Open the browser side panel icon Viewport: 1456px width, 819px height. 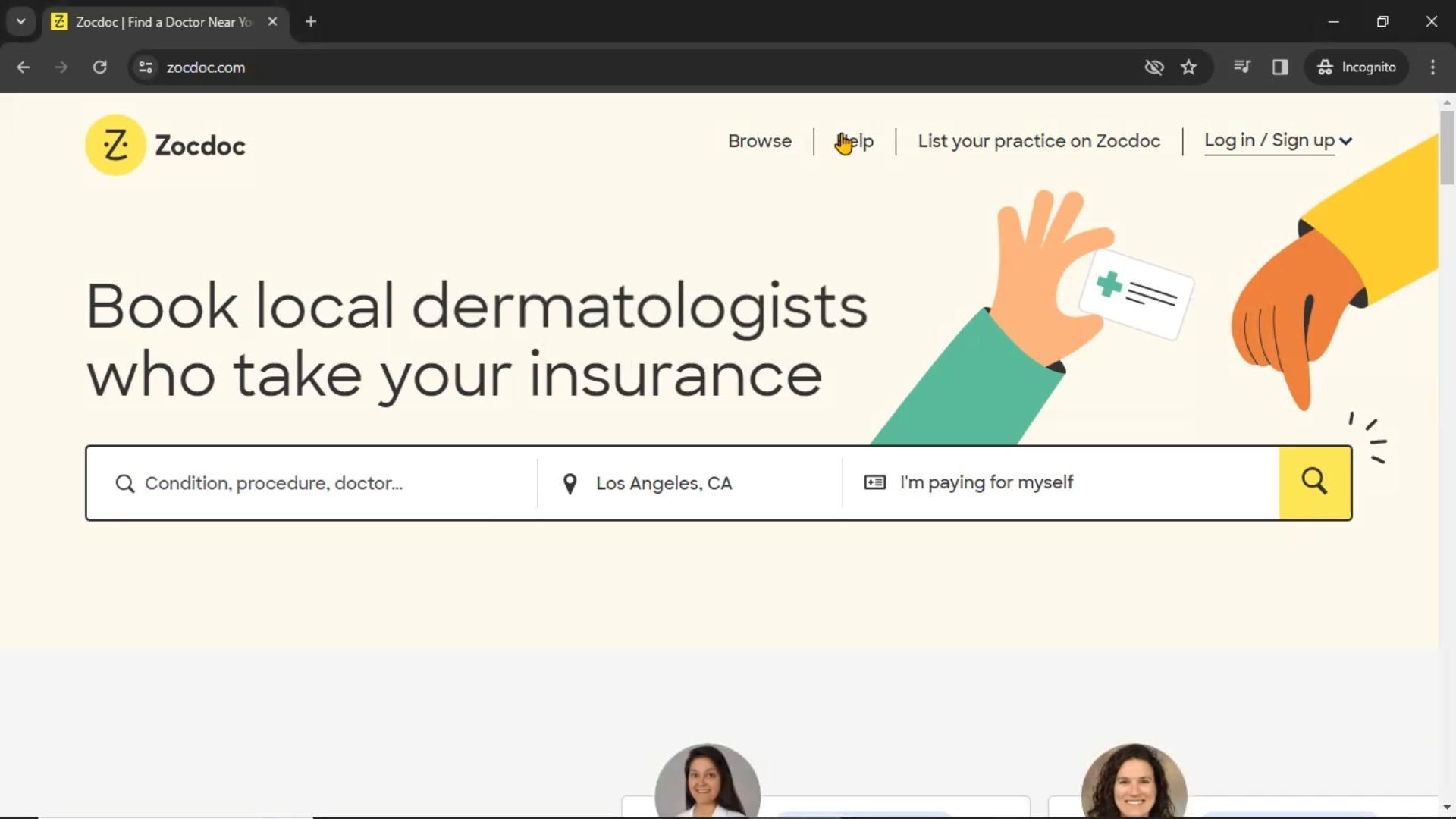(1280, 67)
